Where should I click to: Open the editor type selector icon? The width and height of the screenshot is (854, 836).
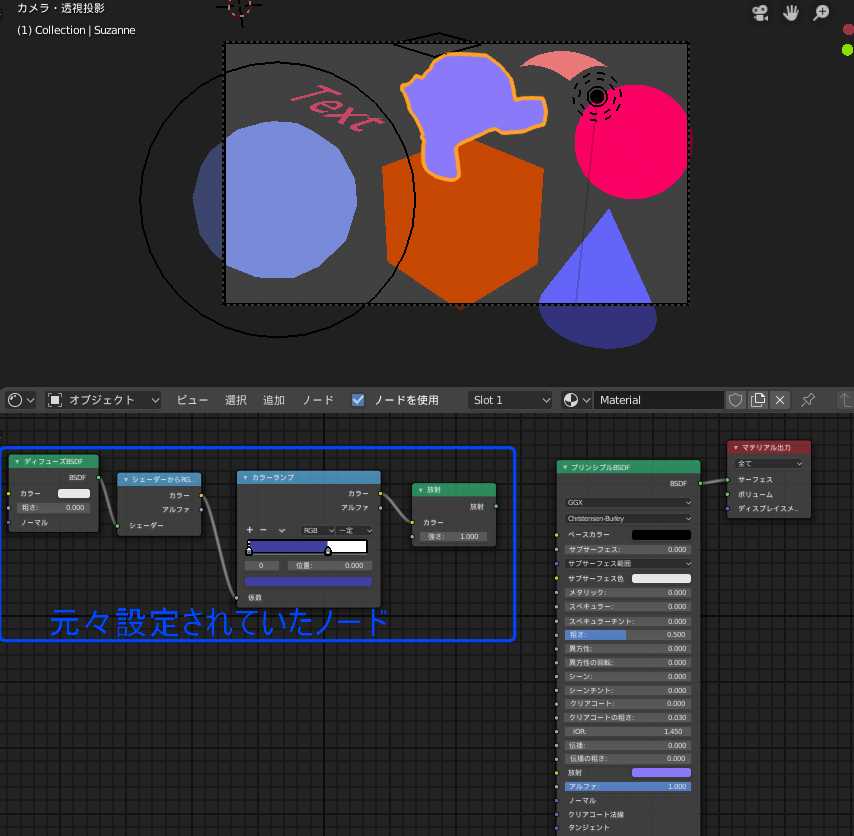21,400
